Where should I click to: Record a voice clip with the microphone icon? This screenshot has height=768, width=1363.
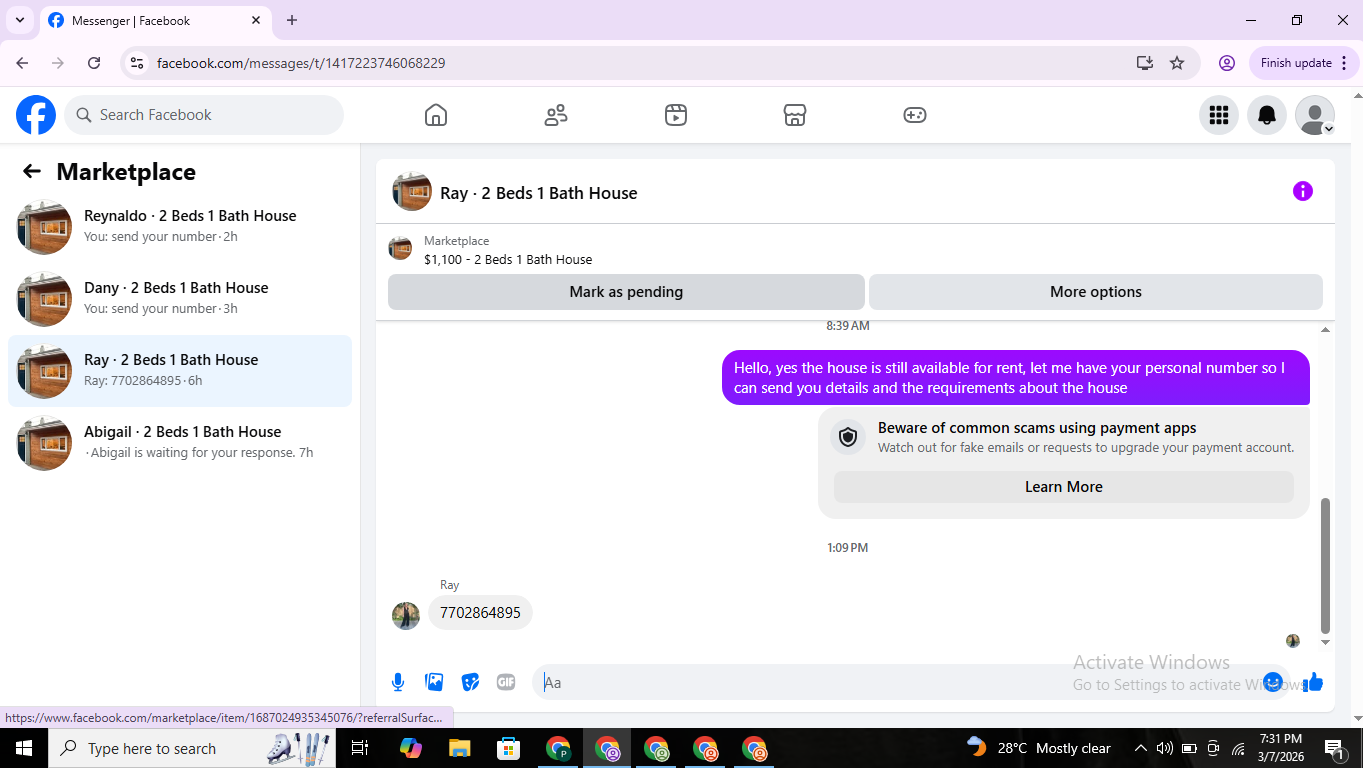point(398,682)
